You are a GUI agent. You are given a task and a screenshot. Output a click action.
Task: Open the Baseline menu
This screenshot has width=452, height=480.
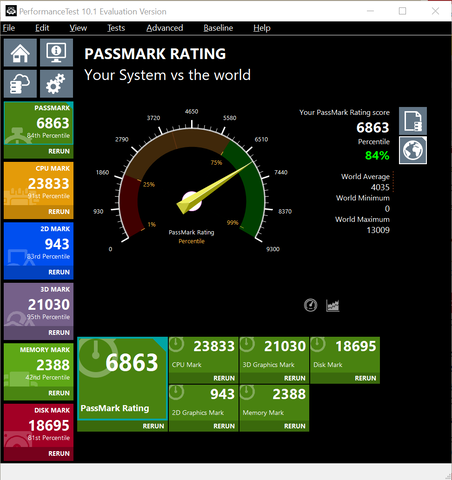pyautogui.click(x=218, y=28)
